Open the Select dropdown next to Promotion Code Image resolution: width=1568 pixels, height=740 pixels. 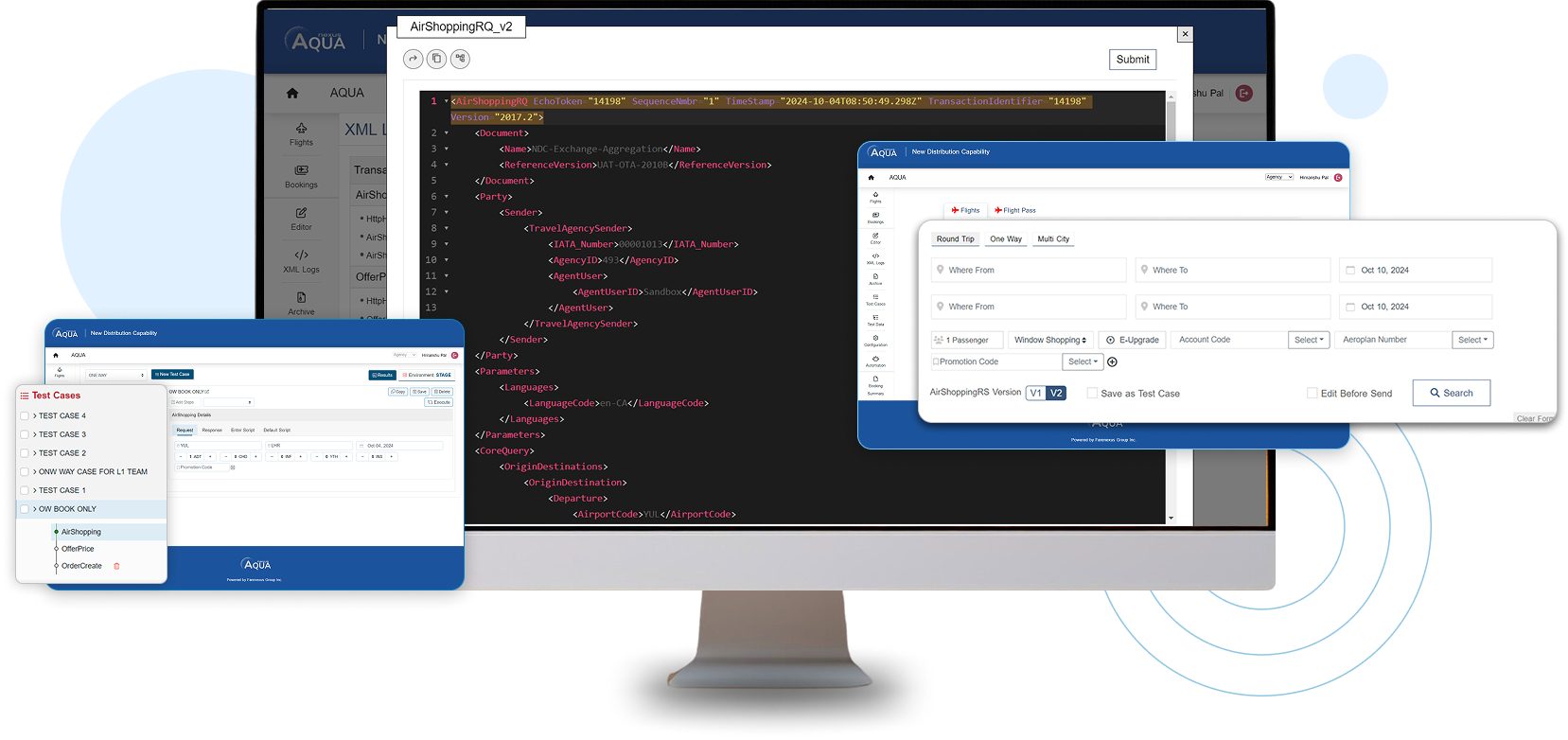[x=1083, y=361]
